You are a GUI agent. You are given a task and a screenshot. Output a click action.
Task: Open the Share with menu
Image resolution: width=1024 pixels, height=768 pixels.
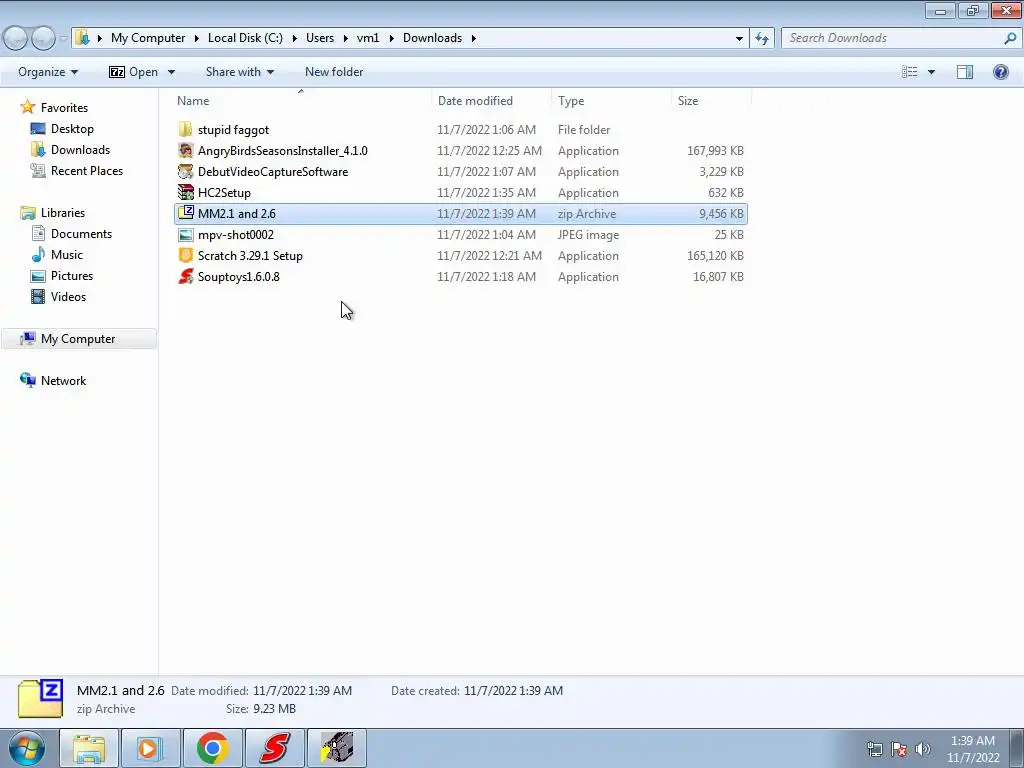(x=240, y=72)
